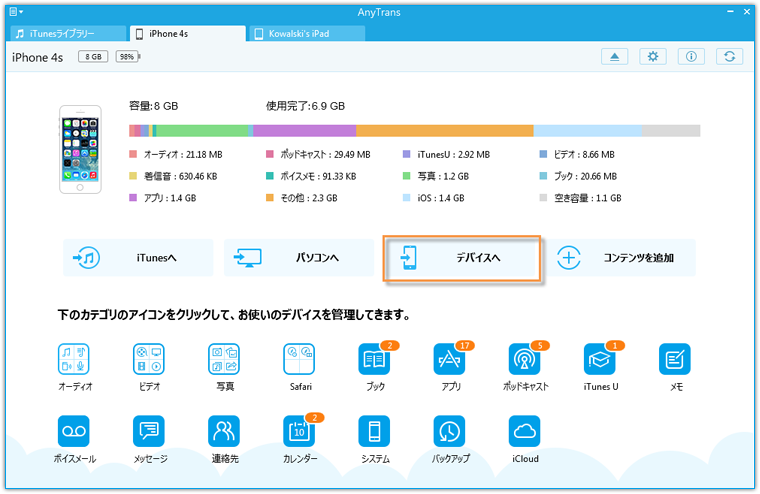Open the アプリ (Apps) category icon
The height and width of the screenshot is (494, 760).
point(449,359)
